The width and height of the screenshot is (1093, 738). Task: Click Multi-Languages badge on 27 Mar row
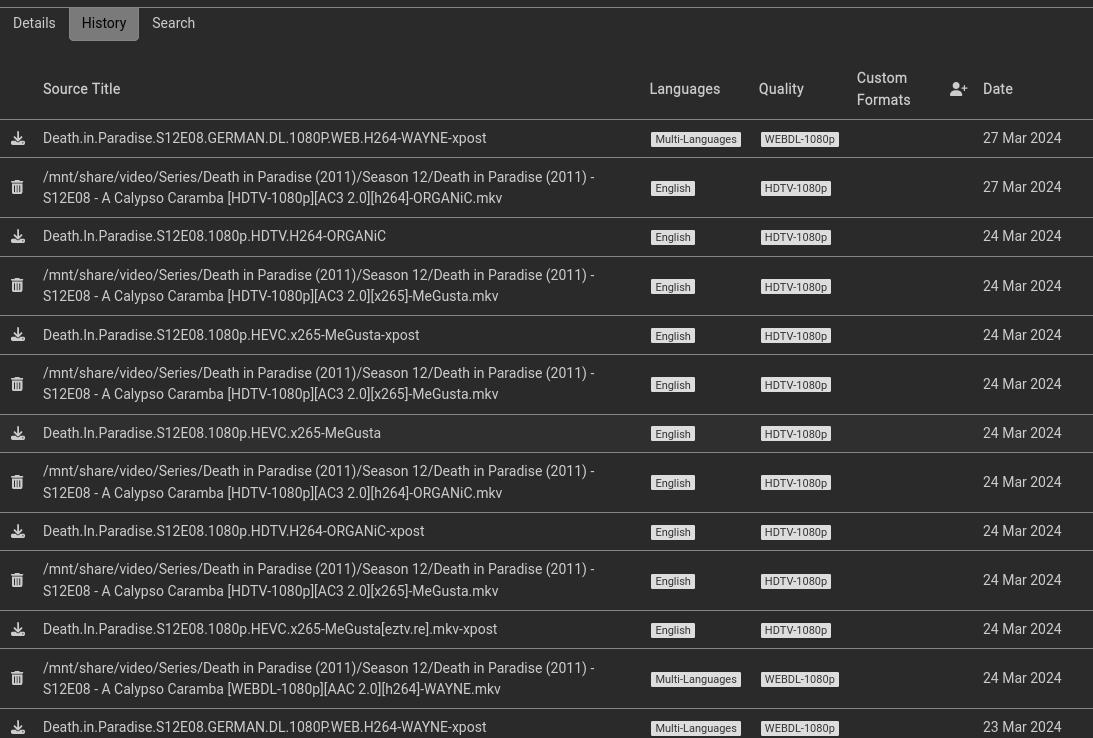point(695,140)
